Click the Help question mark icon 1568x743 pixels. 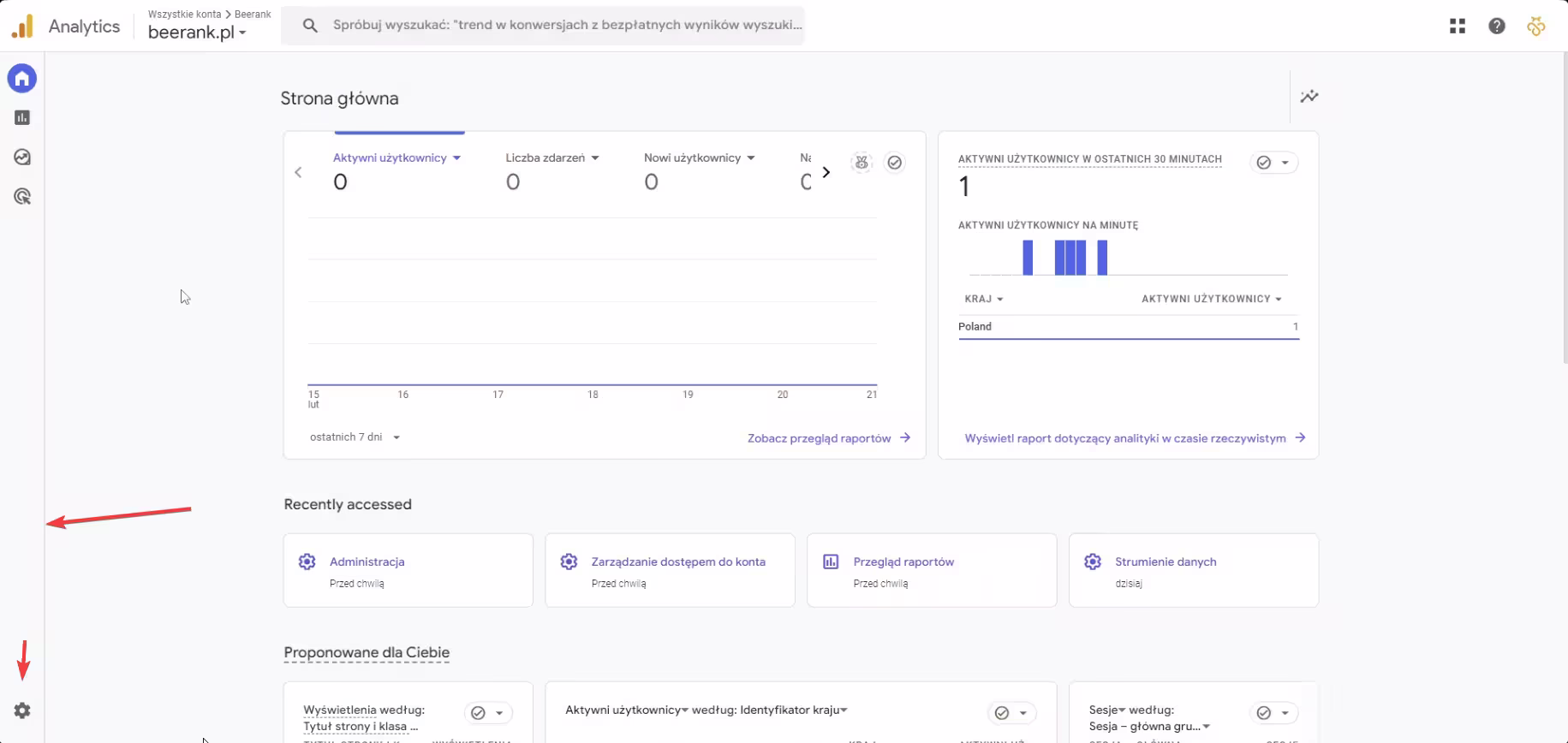click(1496, 27)
